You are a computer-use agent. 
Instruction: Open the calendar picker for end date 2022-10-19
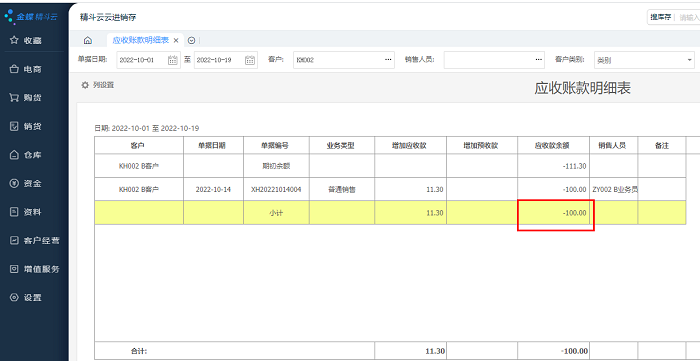click(x=250, y=60)
